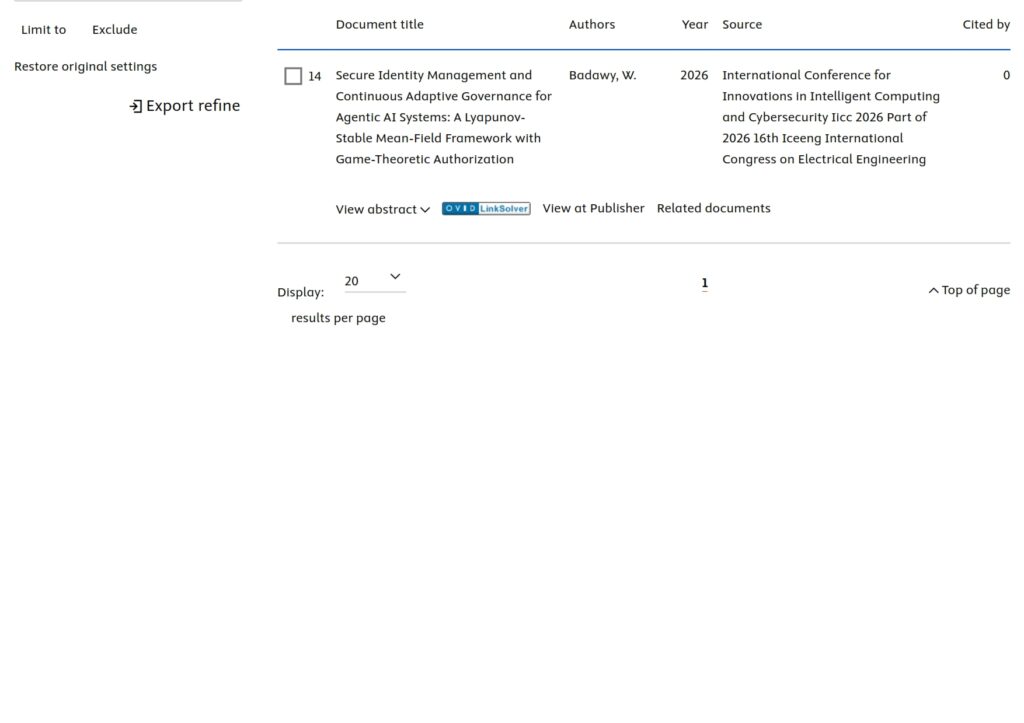
Task: Go to page 1 in pagination
Action: pyautogui.click(x=705, y=283)
